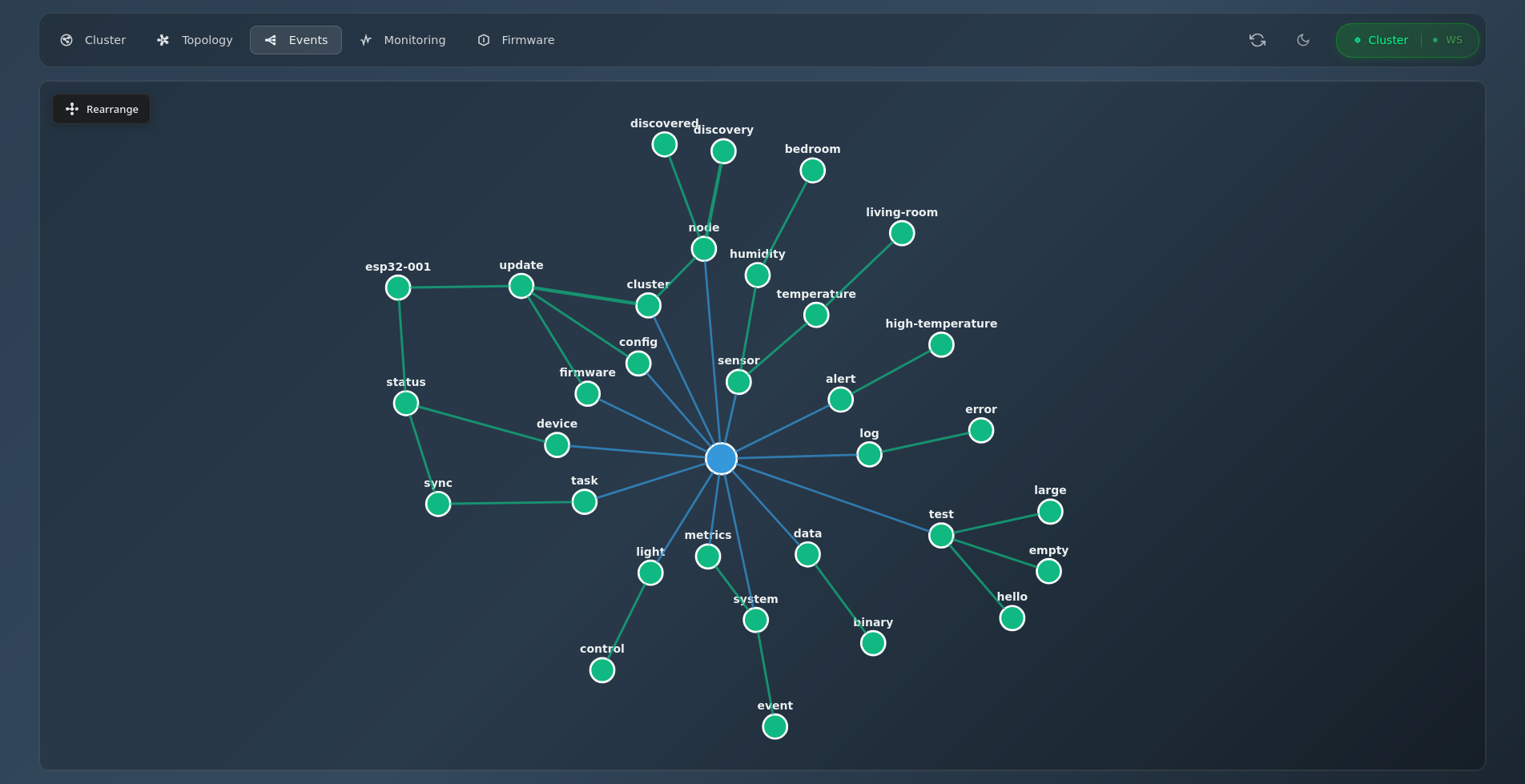The width and height of the screenshot is (1525, 784).
Task: Select the esp32-001 node in the graph
Action: pos(397,287)
